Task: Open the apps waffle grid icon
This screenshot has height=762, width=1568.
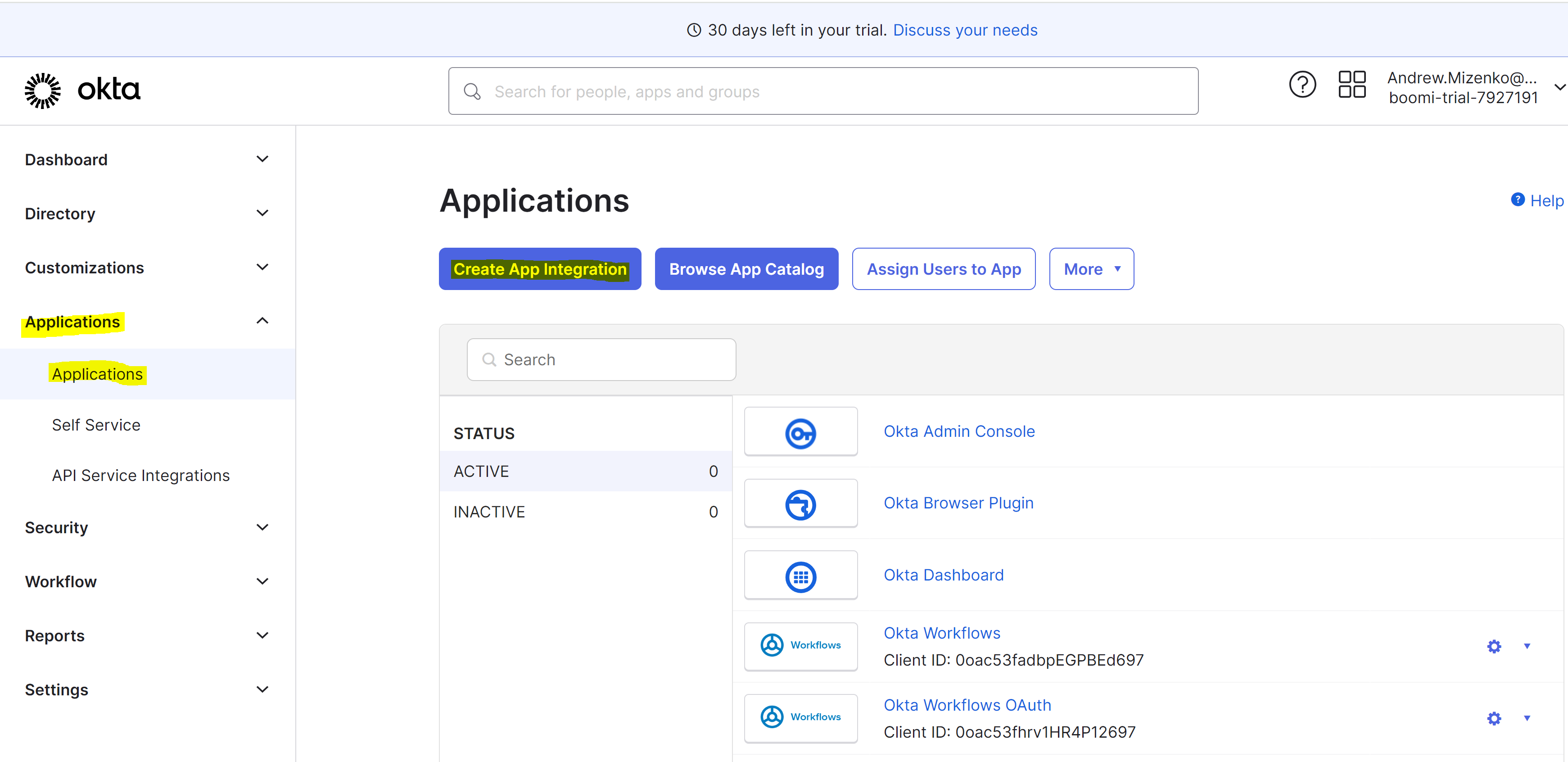Action: coord(1351,85)
